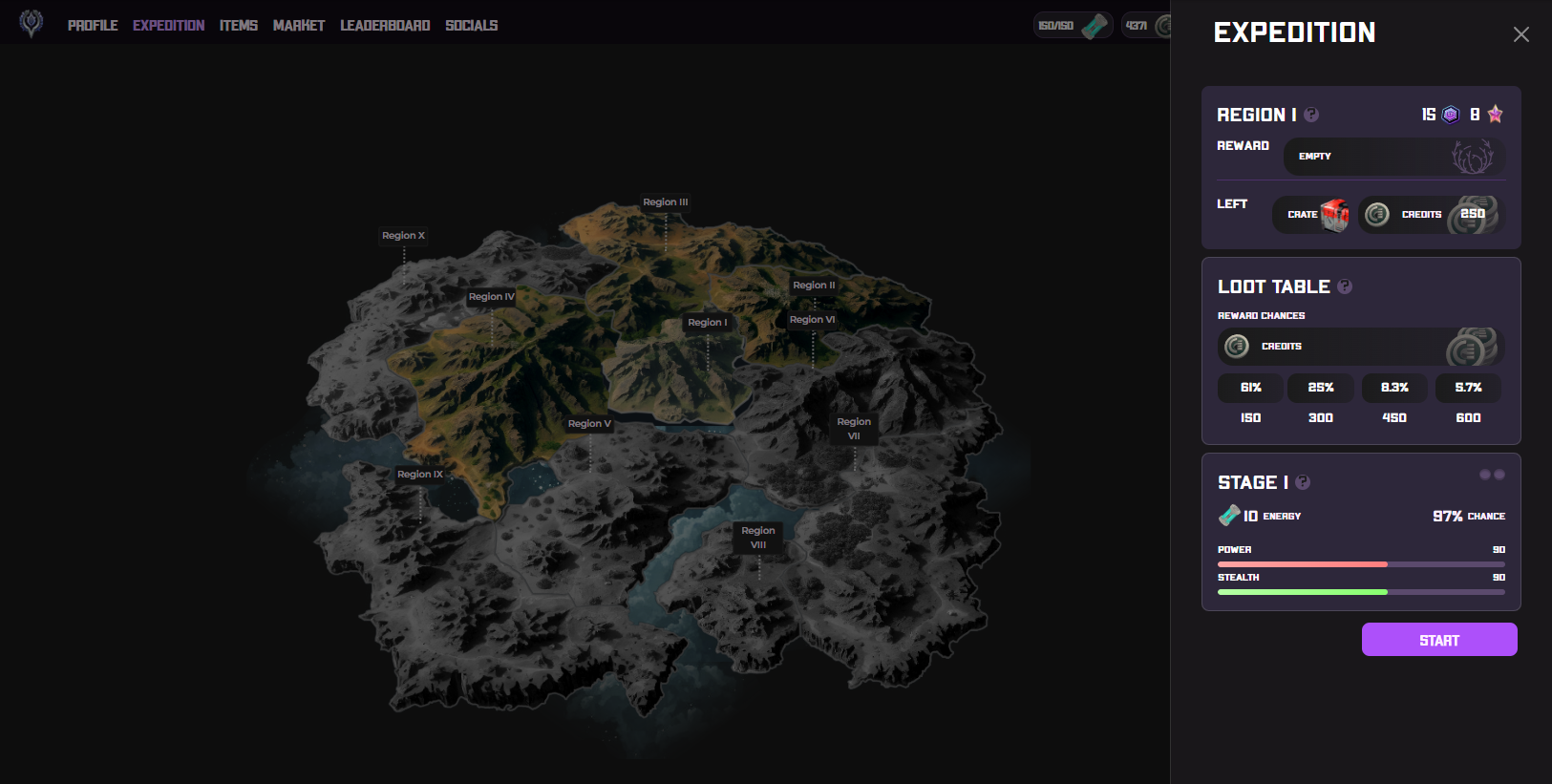1552x784 pixels.
Task: Click the Loot Table help icon
Action: [1345, 286]
